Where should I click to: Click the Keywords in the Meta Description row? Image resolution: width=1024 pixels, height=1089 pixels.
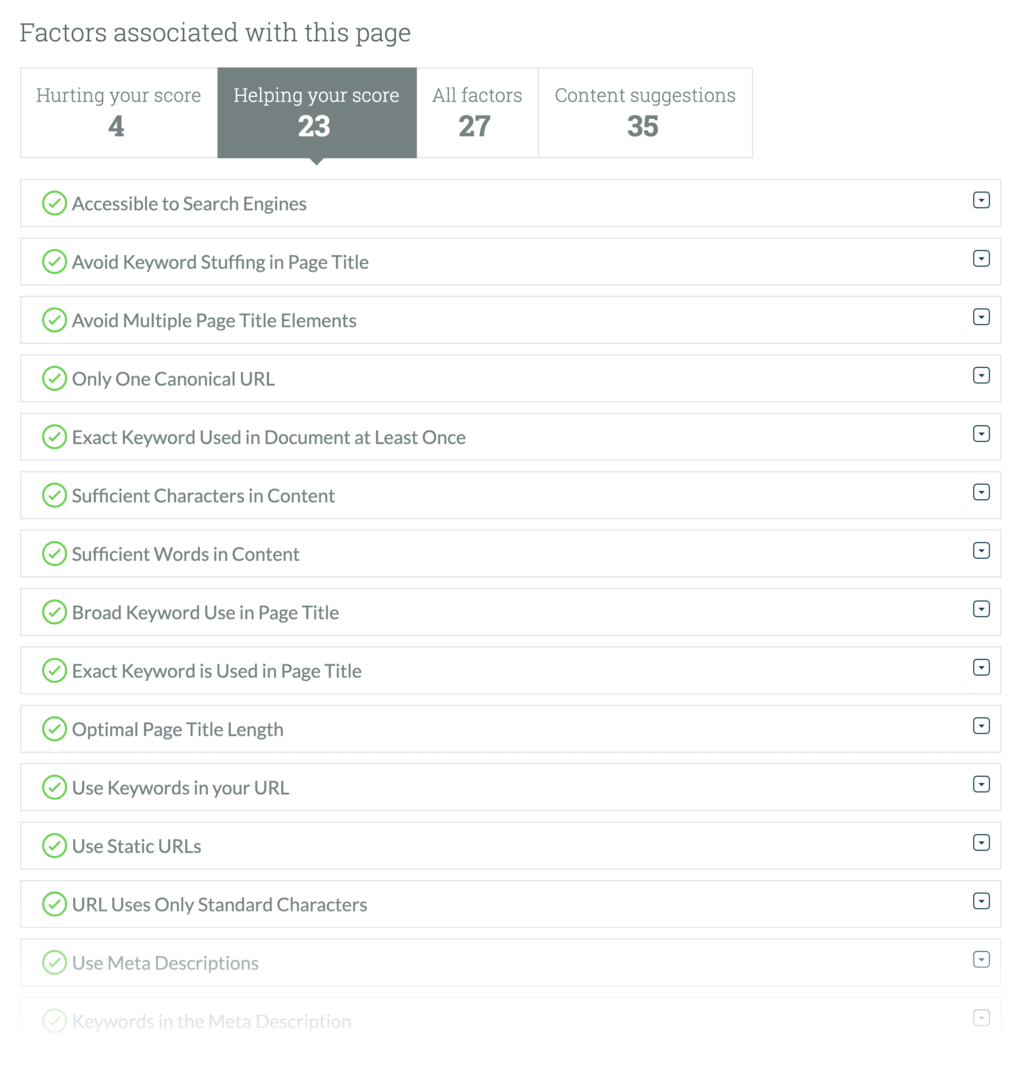point(212,1021)
